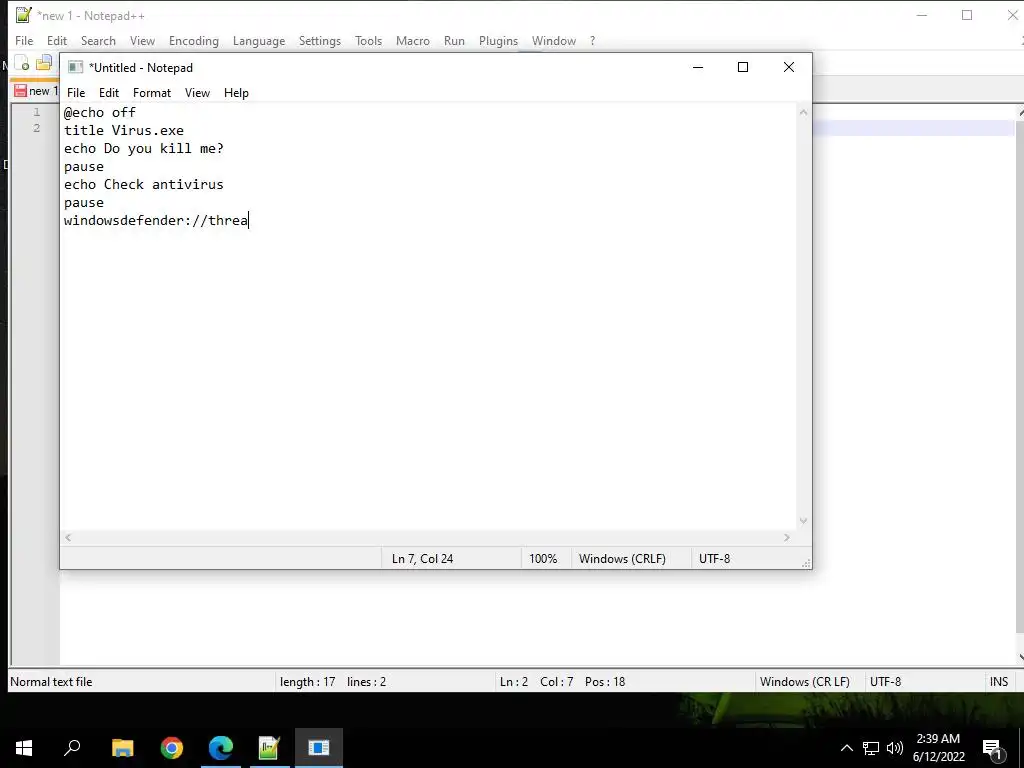1024x768 pixels.
Task: Click Notepad++ New file toolbar icon
Action: [23, 63]
